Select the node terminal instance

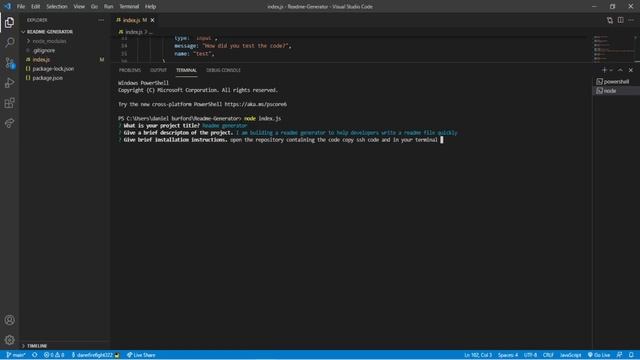(x=616, y=91)
